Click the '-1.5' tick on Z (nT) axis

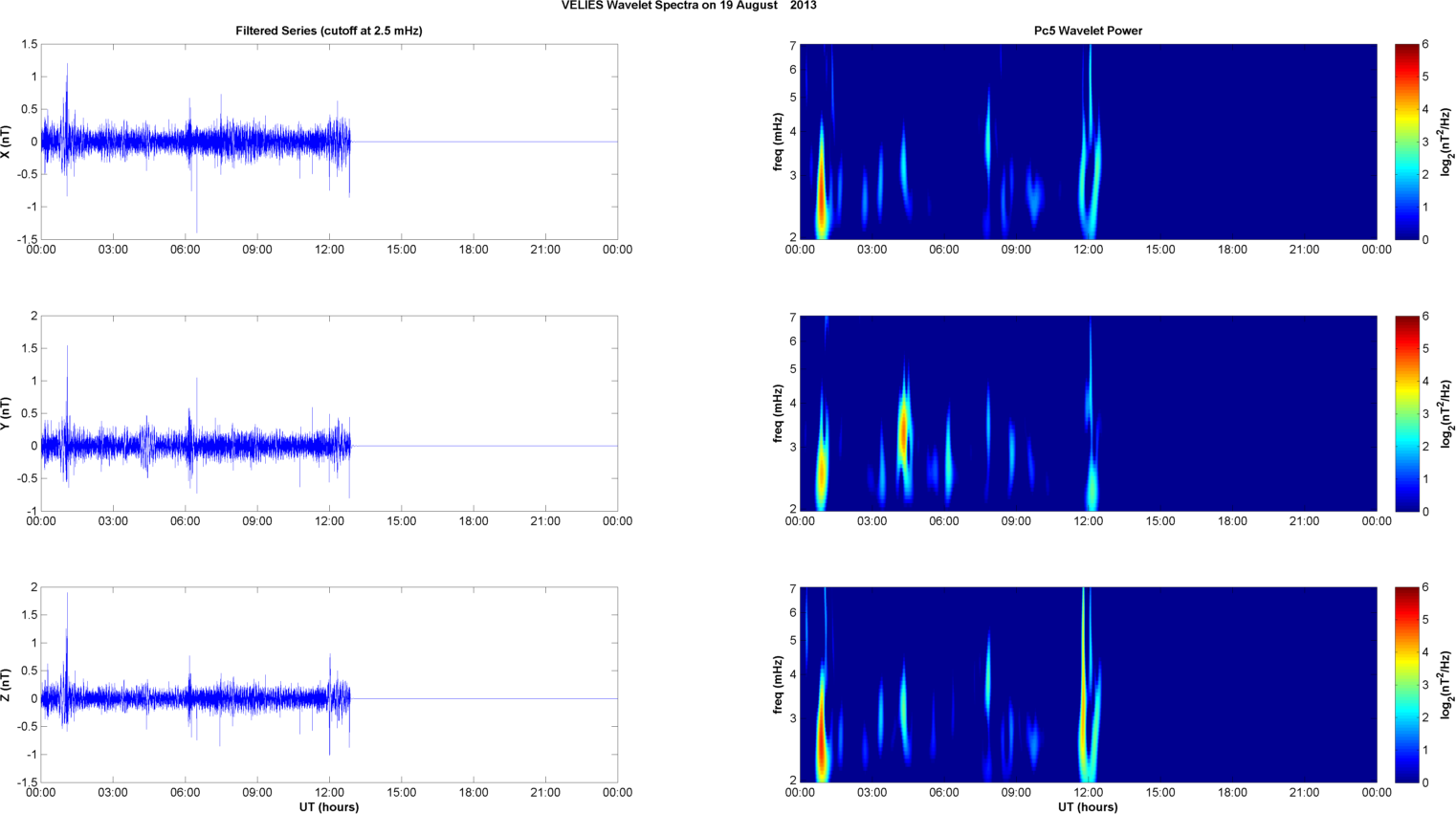pos(28,782)
